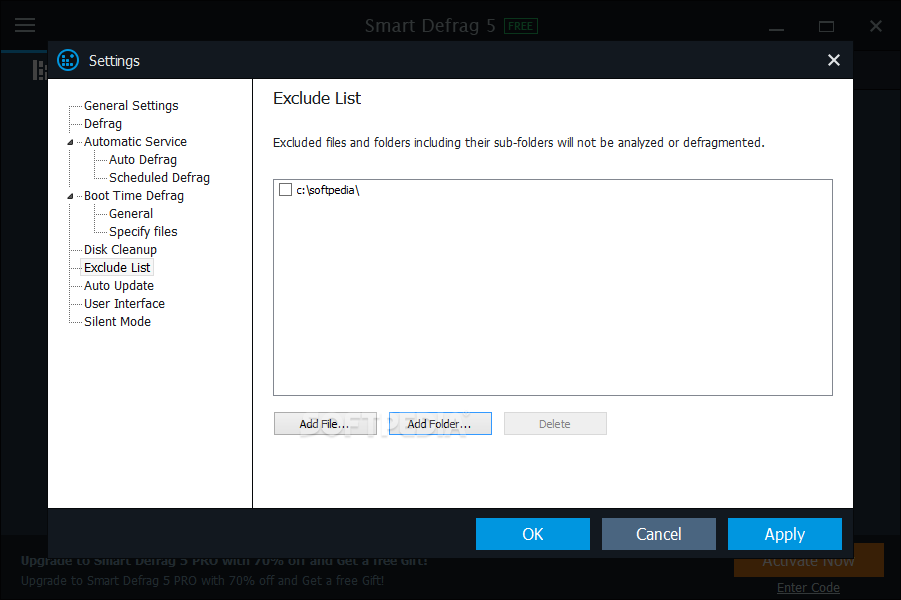Open the hamburger menu in Smart Defrag window
This screenshot has width=901, height=600.
[x=25, y=25]
